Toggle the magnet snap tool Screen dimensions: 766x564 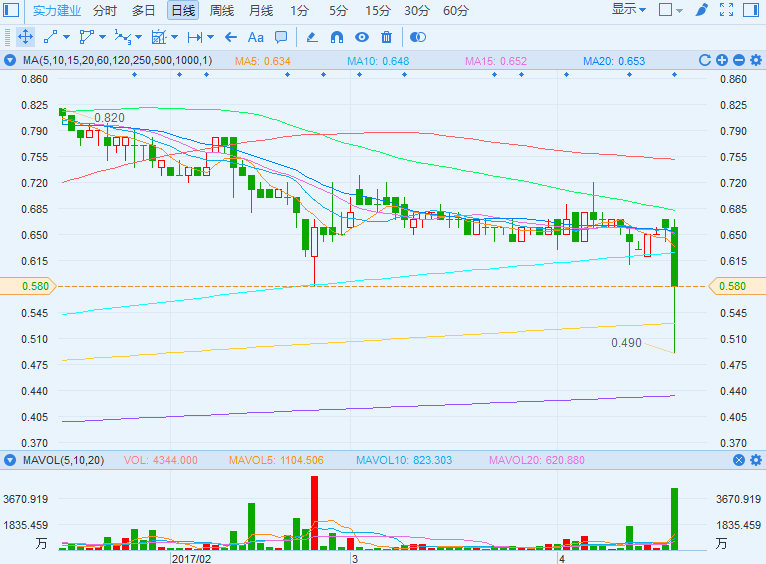337,37
